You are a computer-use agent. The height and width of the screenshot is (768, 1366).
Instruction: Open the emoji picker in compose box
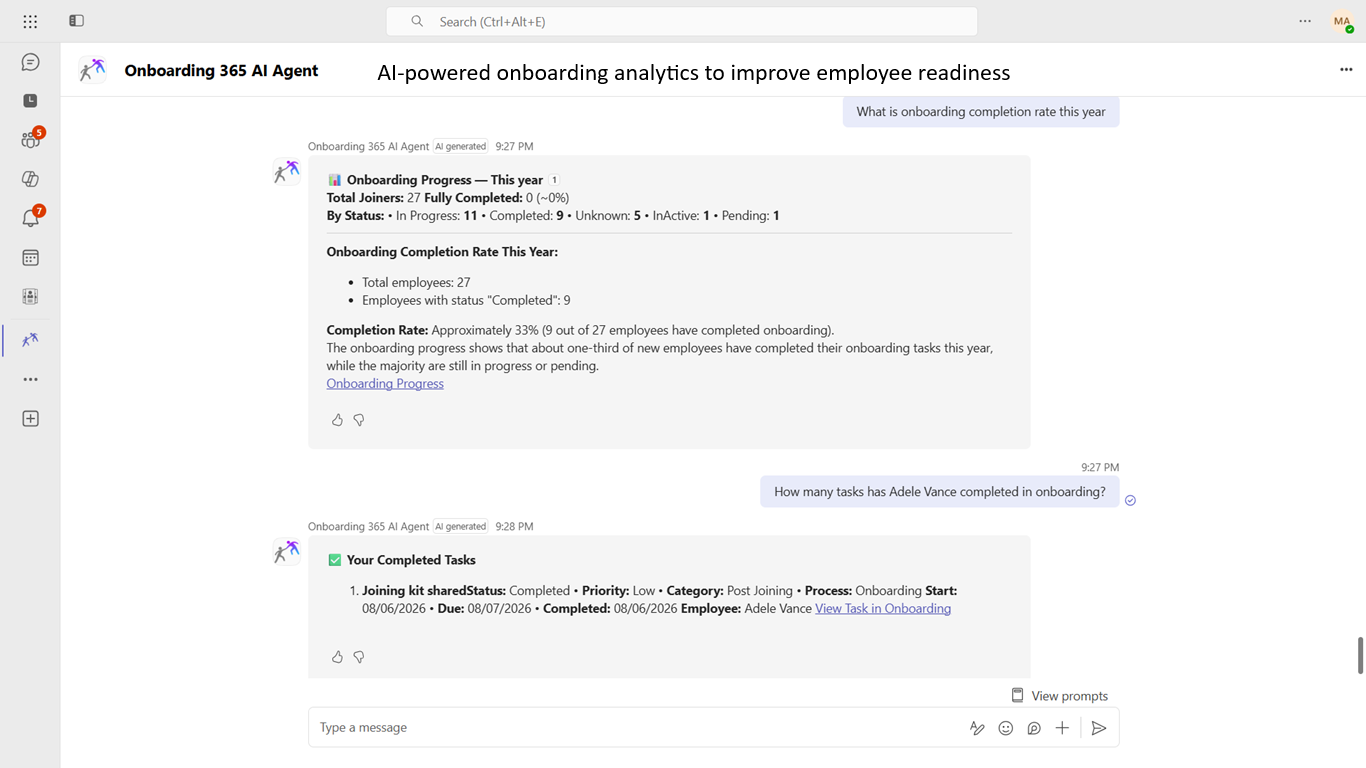click(x=1006, y=728)
